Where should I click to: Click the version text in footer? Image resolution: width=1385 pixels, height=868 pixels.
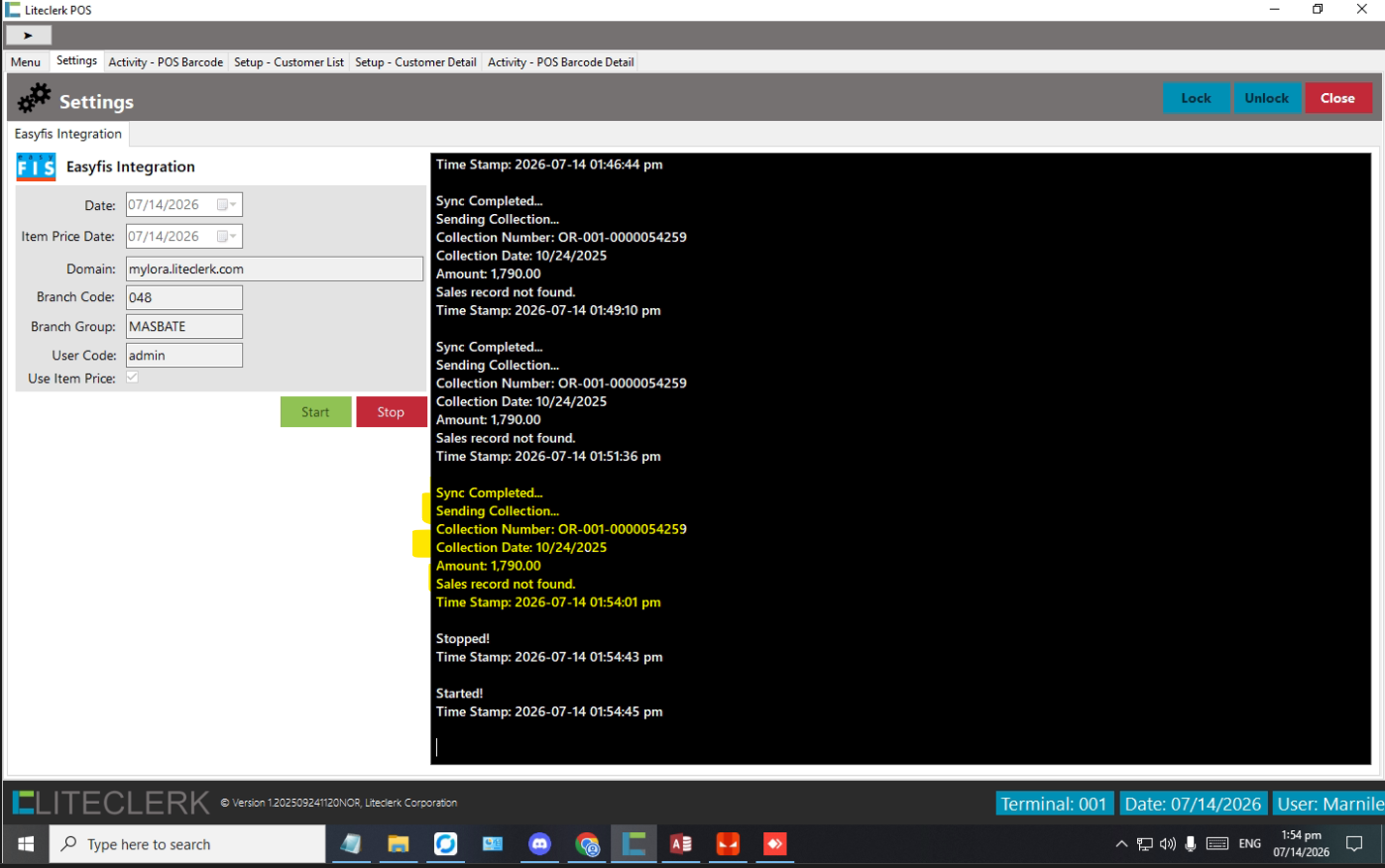(338, 804)
